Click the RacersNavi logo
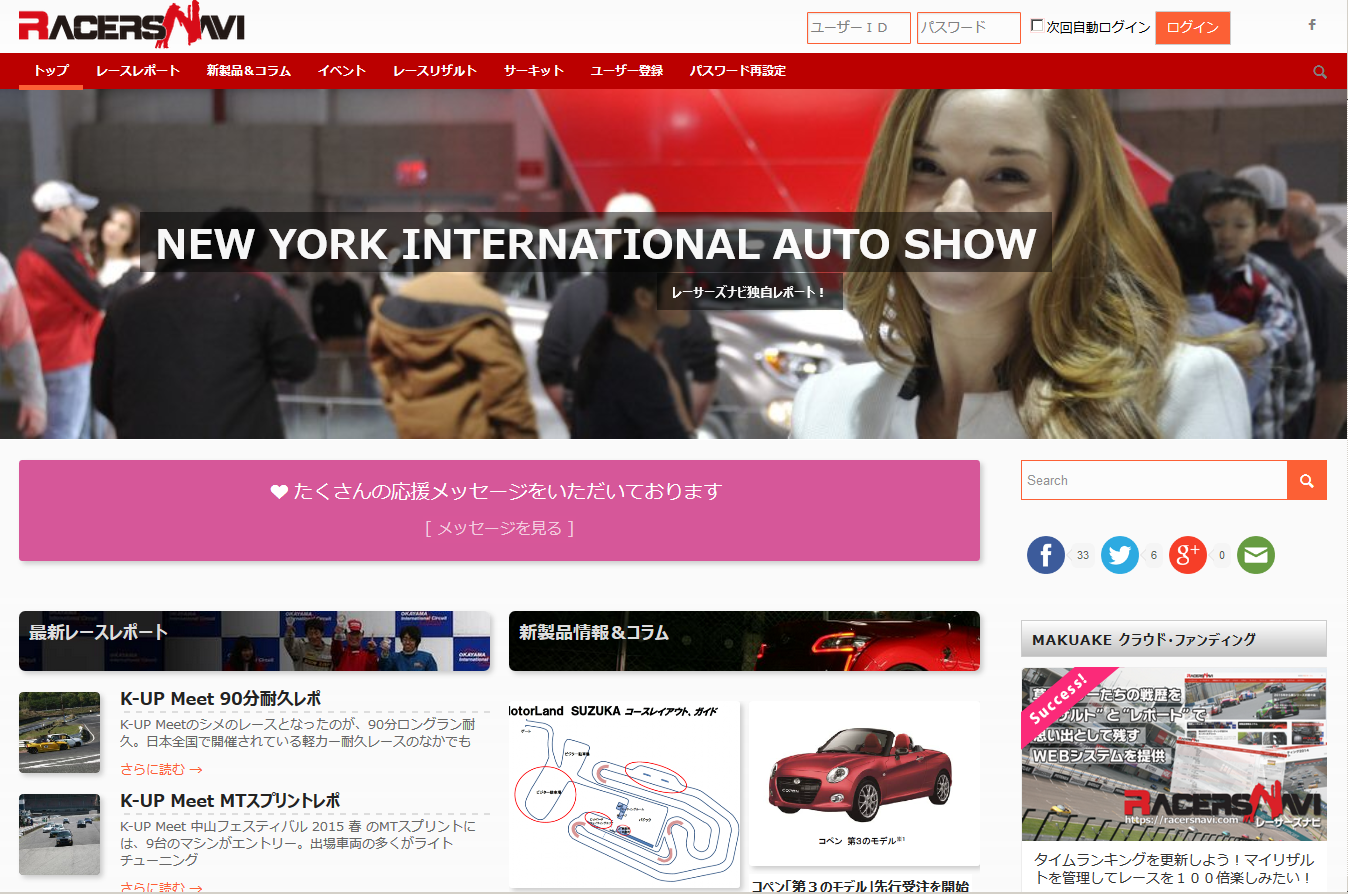1348x894 pixels. point(131,26)
